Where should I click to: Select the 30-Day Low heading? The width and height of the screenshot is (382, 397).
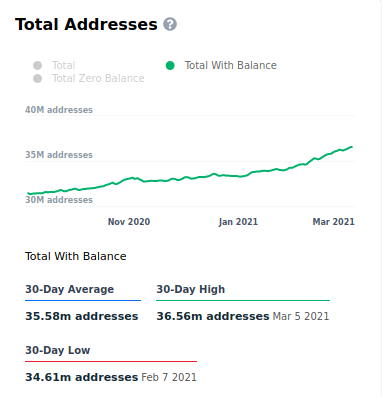tap(58, 350)
